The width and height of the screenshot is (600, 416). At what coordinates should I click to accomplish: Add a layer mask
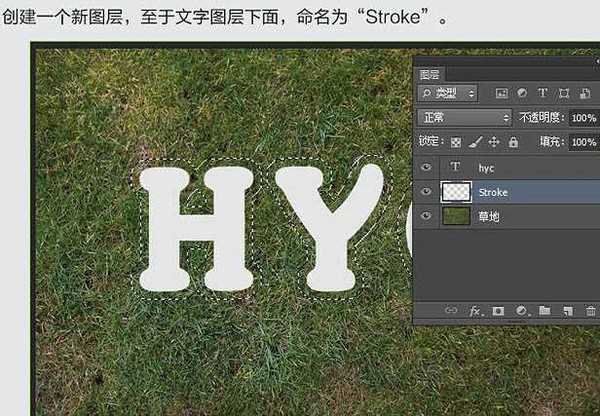[x=498, y=311]
